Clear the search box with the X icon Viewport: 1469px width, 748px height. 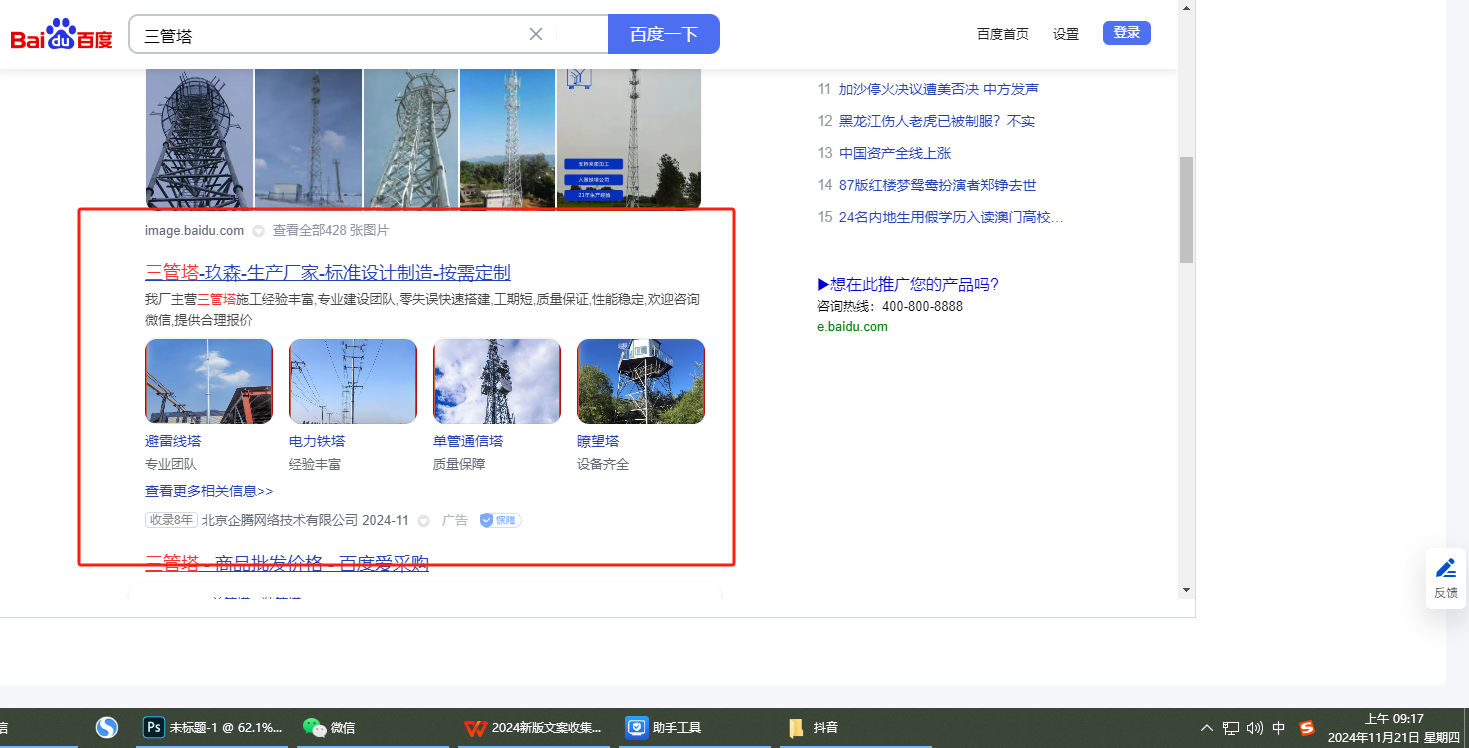tap(536, 34)
